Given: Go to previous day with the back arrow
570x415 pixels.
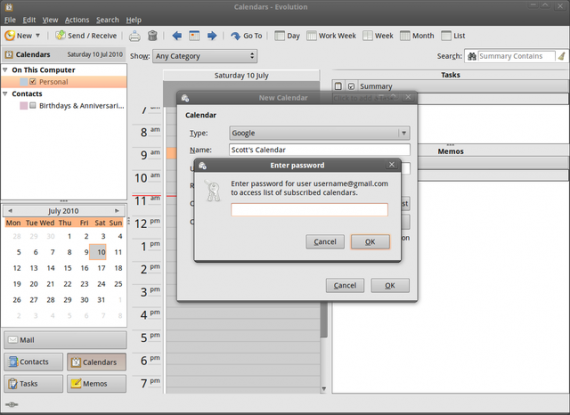Looking at the screenshot, I should tap(177, 36).
